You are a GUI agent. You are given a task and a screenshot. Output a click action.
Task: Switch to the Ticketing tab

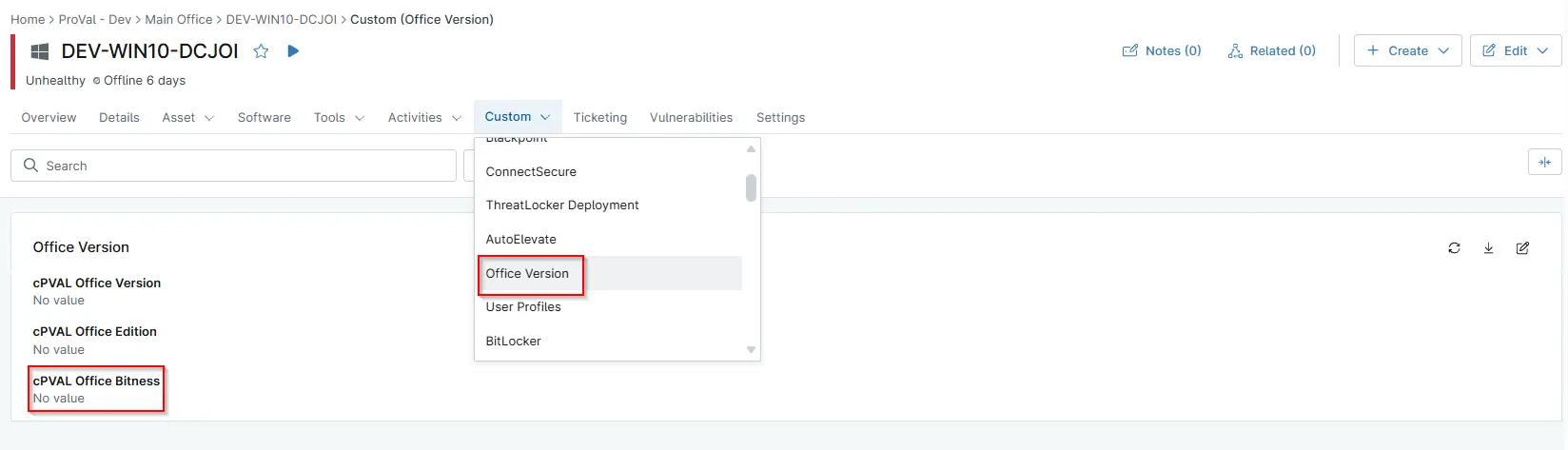[600, 118]
